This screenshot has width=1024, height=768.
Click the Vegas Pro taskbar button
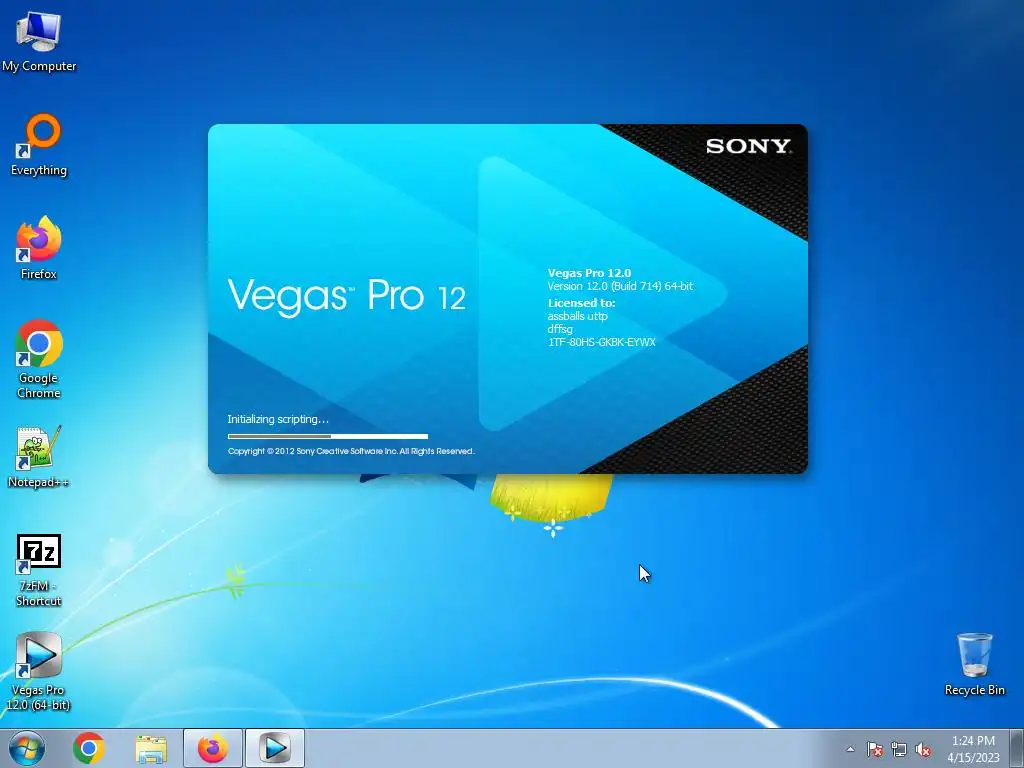pos(274,748)
